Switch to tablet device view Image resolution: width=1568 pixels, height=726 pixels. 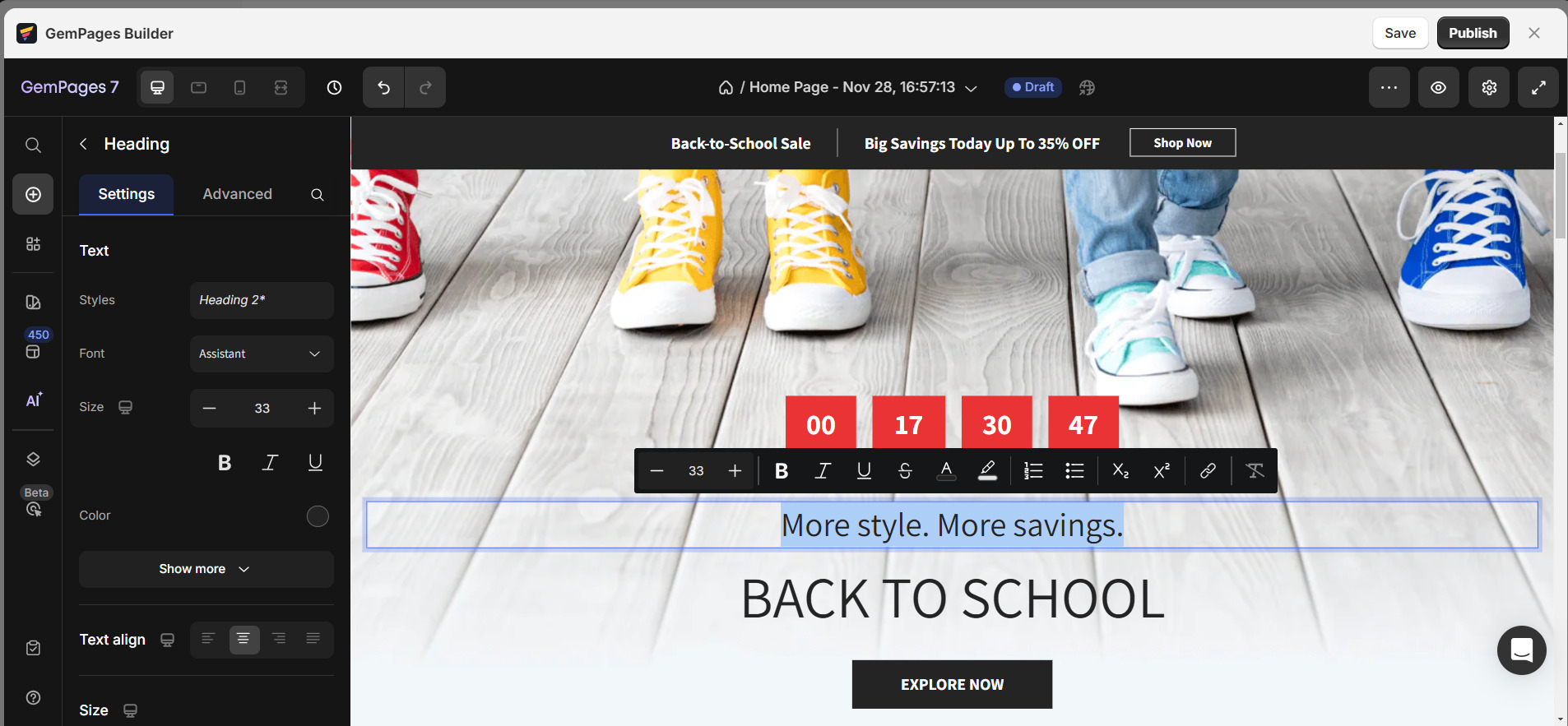[x=198, y=87]
